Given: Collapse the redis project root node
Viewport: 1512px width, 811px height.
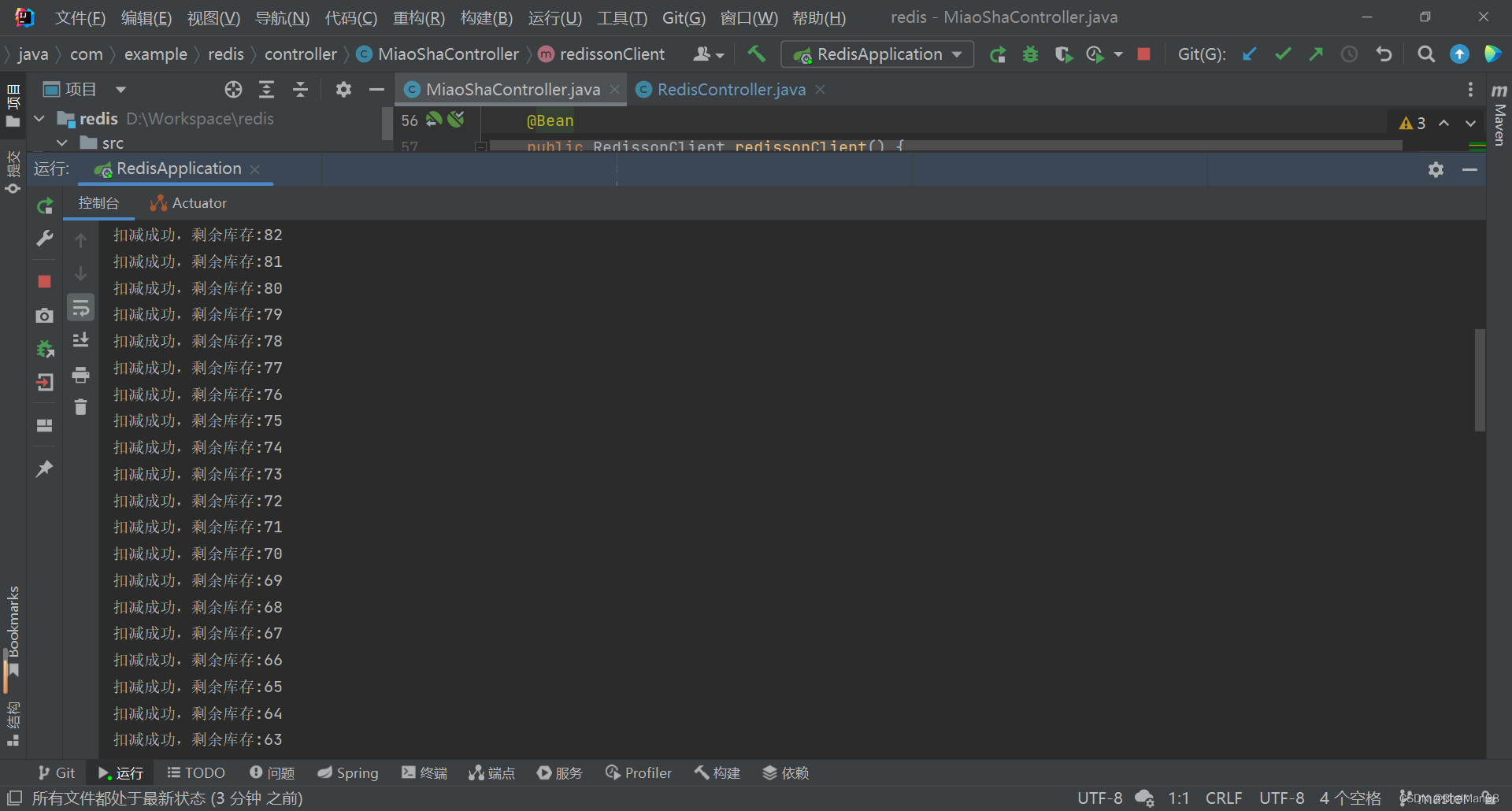Looking at the screenshot, I should click(39, 119).
